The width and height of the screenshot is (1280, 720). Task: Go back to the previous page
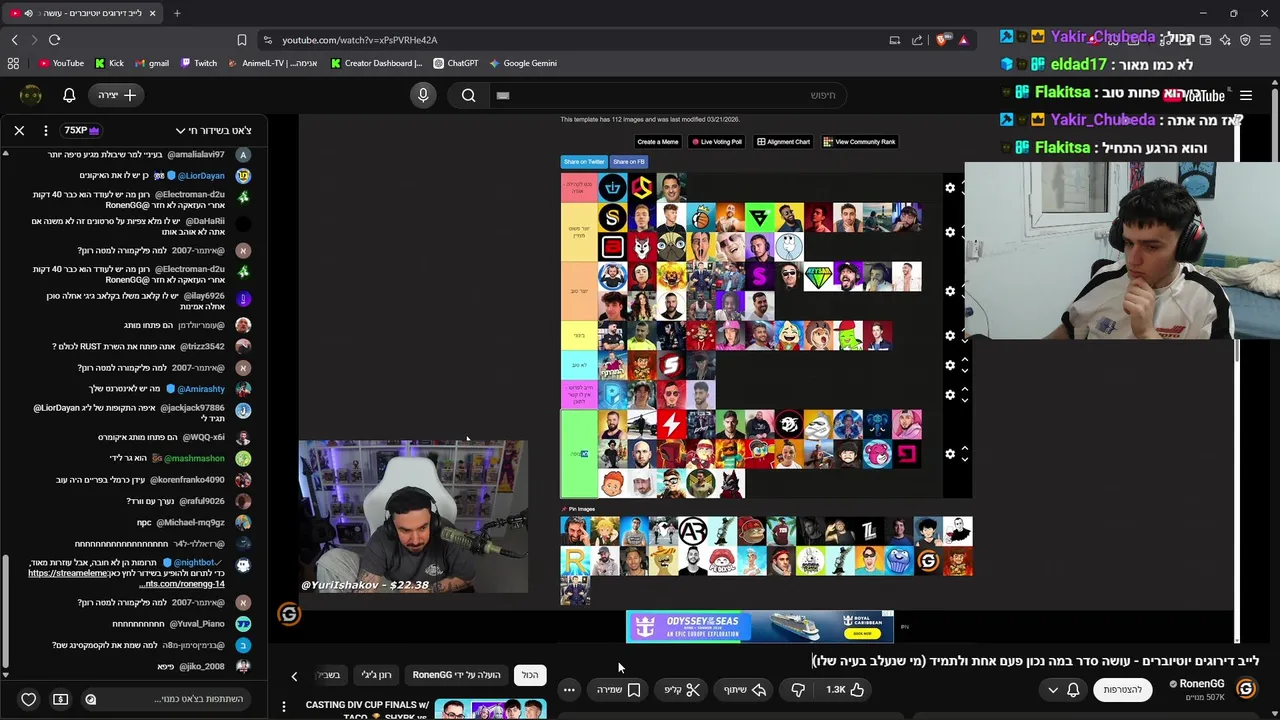14,40
